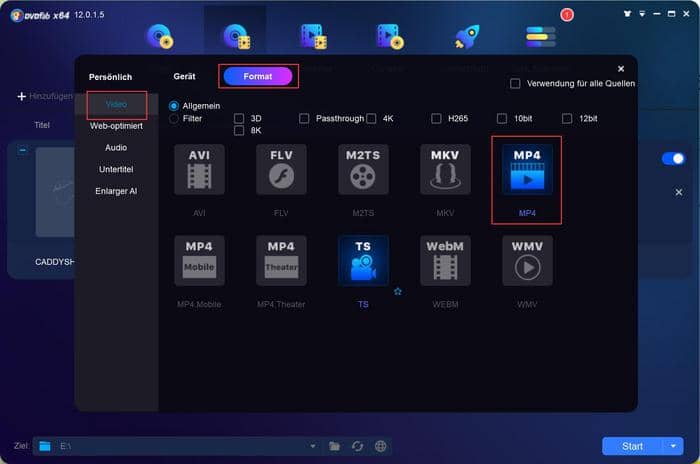Switch to the Format tab

[x=258, y=76]
